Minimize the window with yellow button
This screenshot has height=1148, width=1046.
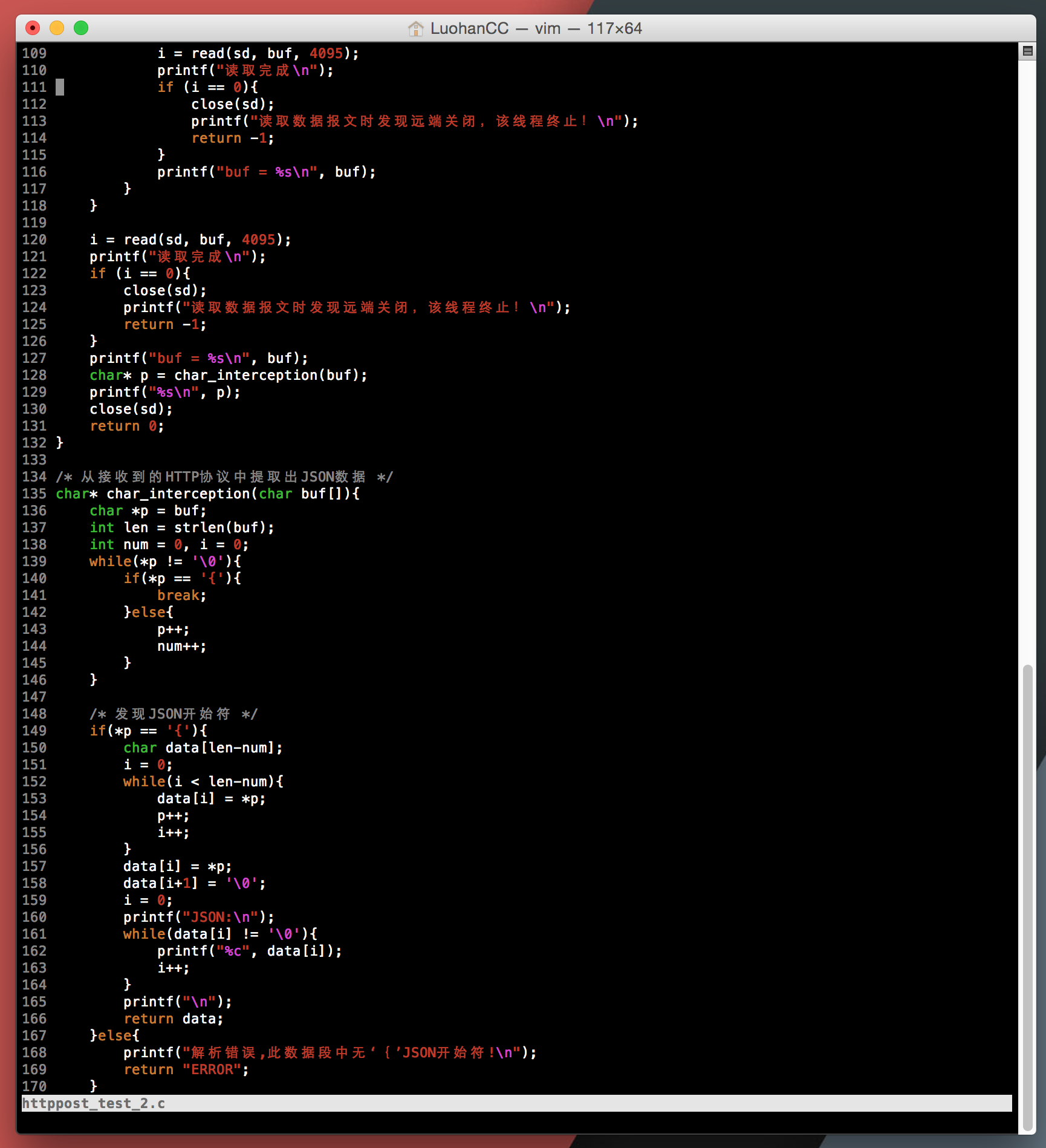click(x=57, y=28)
